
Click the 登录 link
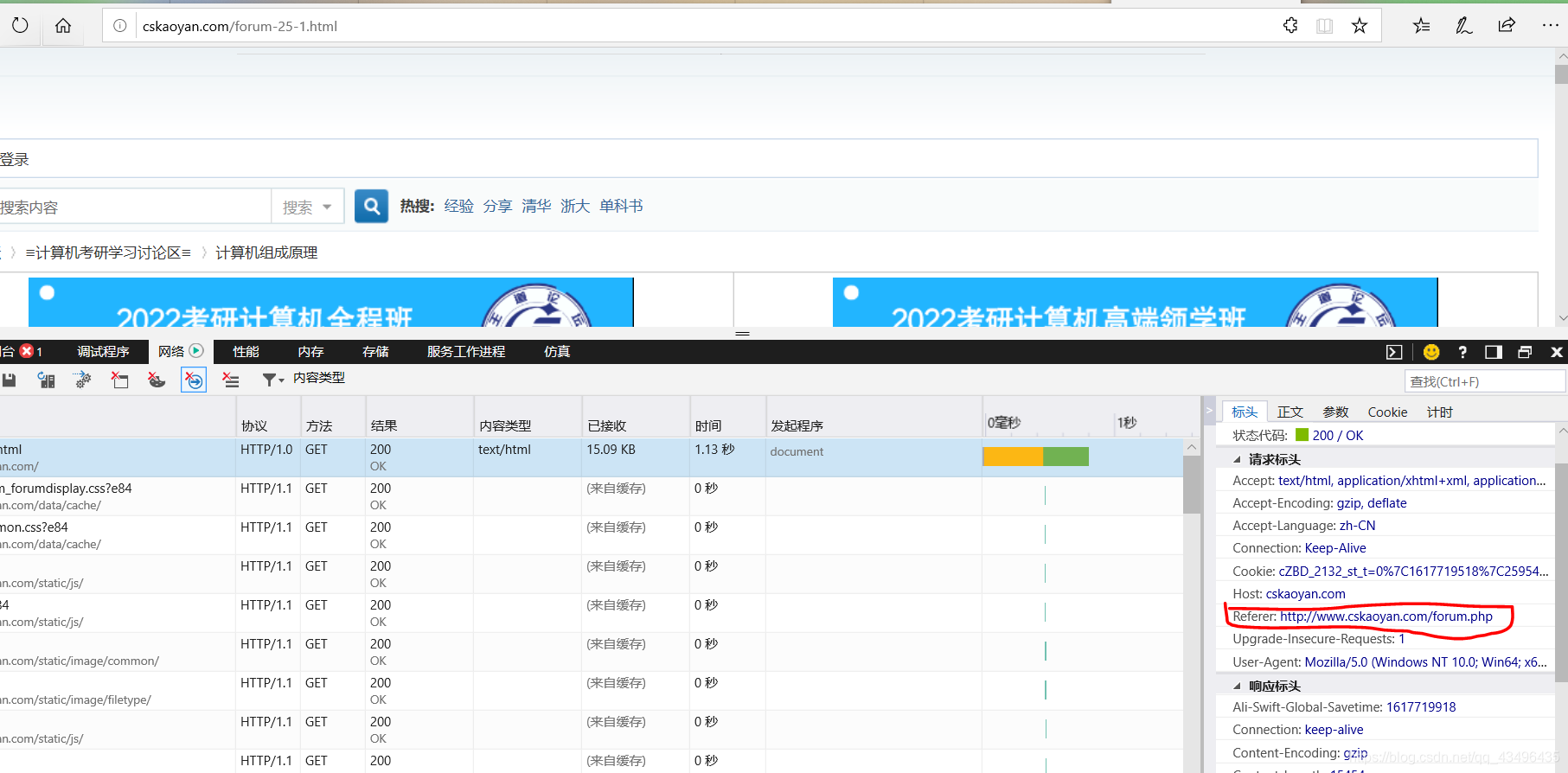click(x=15, y=159)
